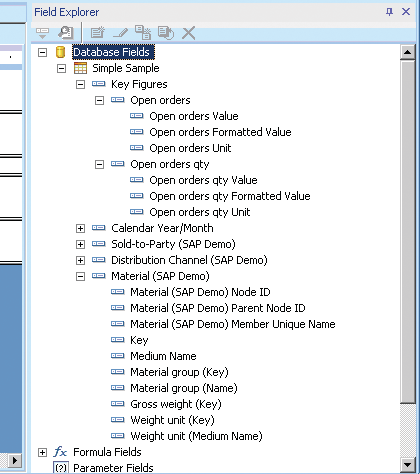The width and height of the screenshot is (420, 474).
Task: Select the Material group (Name) field
Action: coord(184,388)
